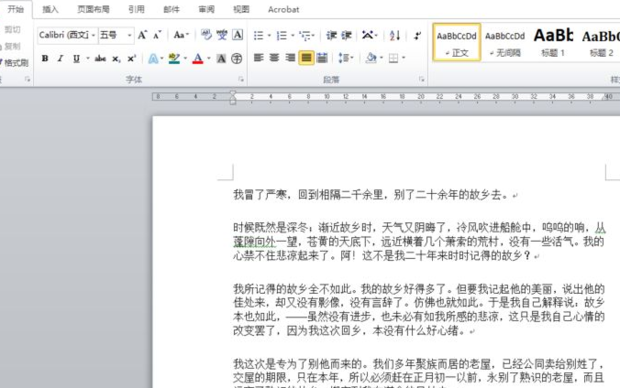Click the grow font size icon
This screenshot has width=620, height=388.
(142, 35)
